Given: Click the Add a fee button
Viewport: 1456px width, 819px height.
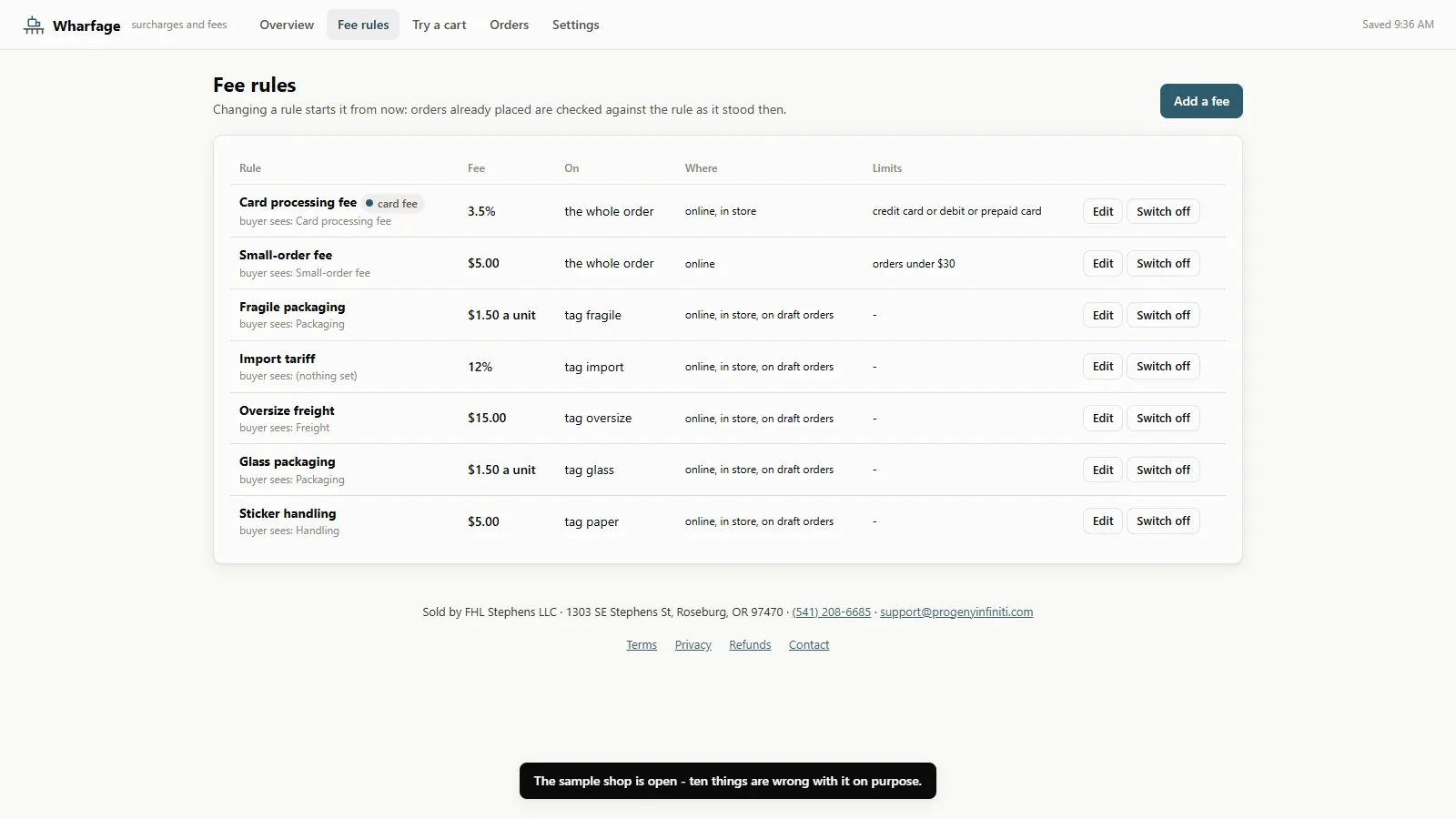Looking at the screenshot, I should [1201, 101].
